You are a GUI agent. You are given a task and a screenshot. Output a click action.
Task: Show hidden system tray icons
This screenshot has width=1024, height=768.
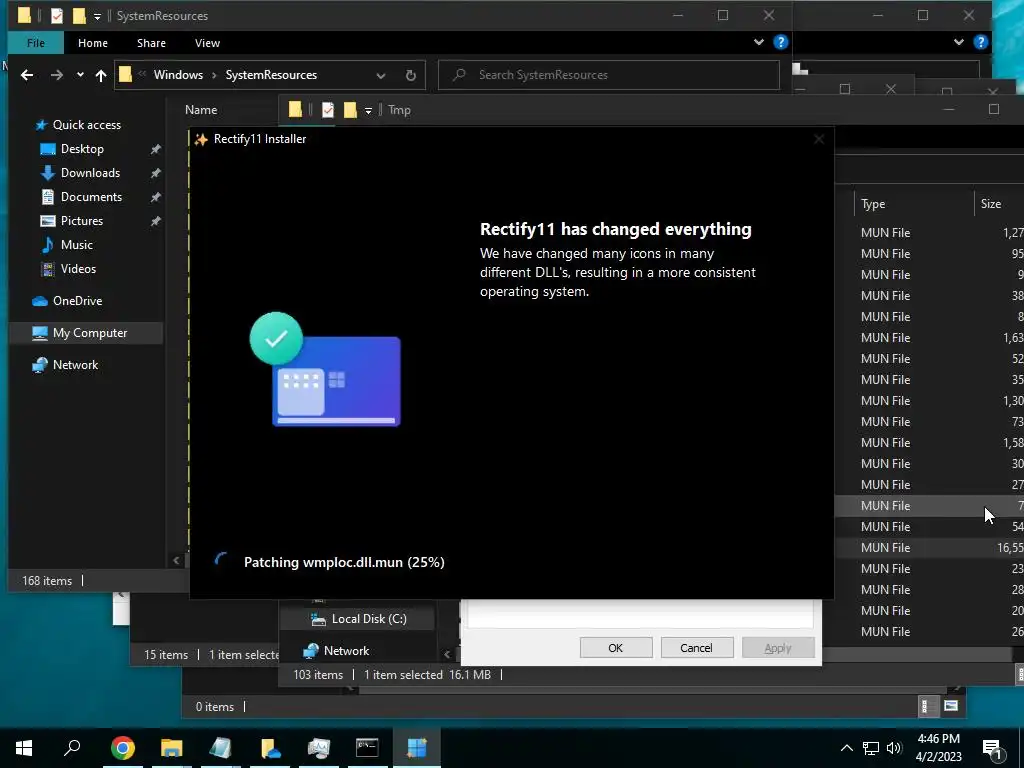846,748
